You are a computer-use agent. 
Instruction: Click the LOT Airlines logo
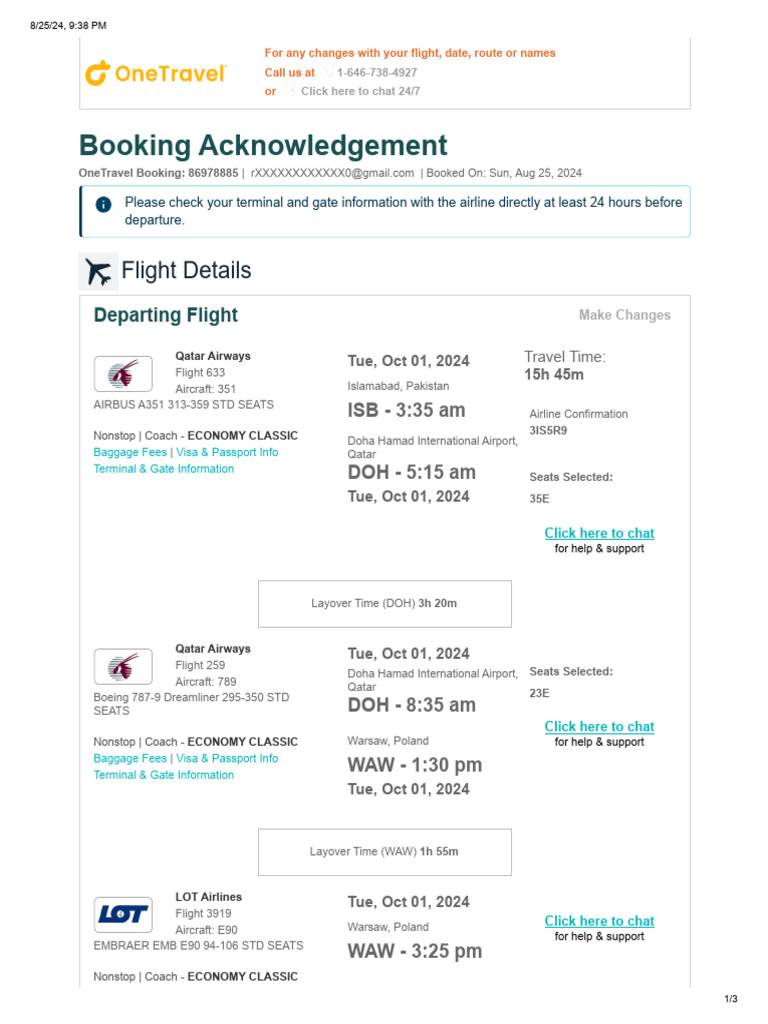point(123,914)
